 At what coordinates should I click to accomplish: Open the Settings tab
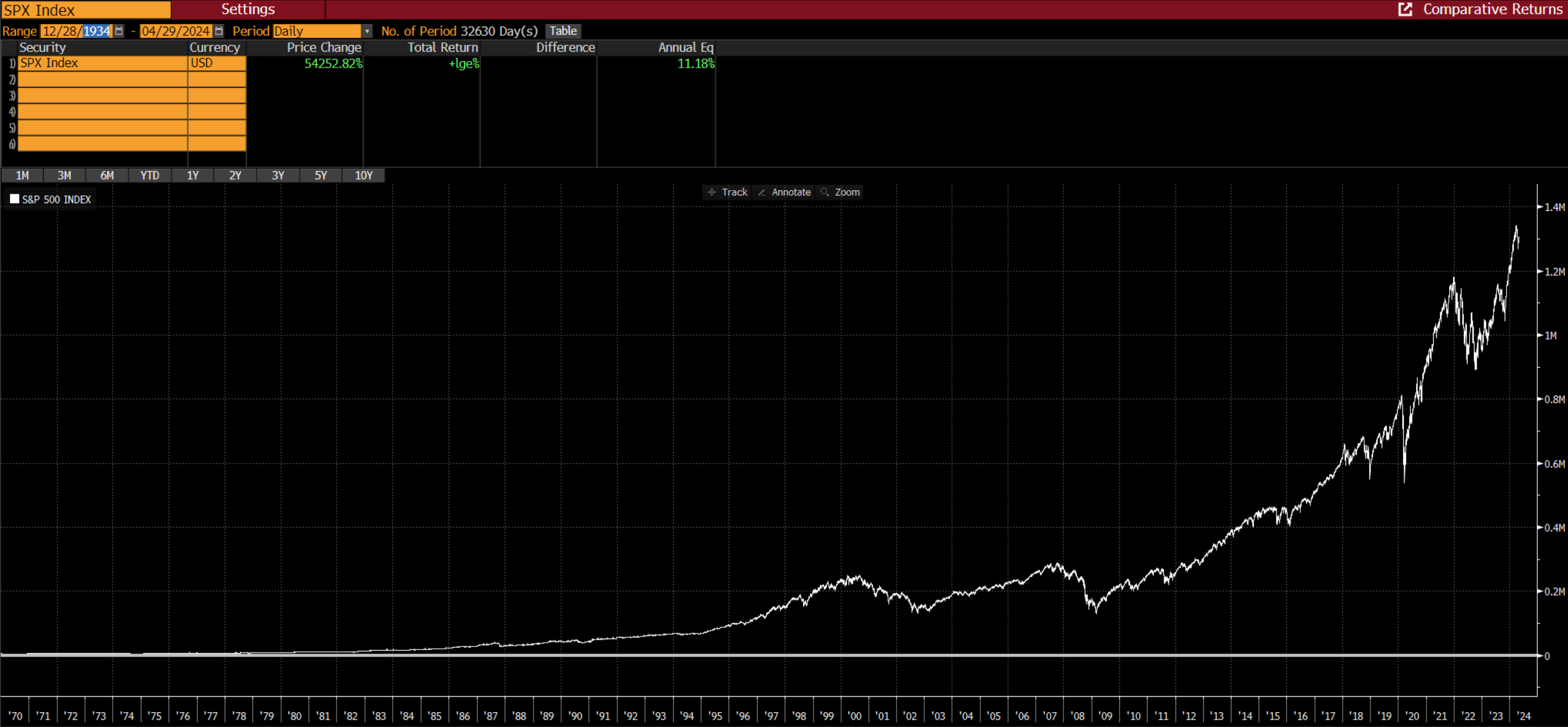[248, 9]
